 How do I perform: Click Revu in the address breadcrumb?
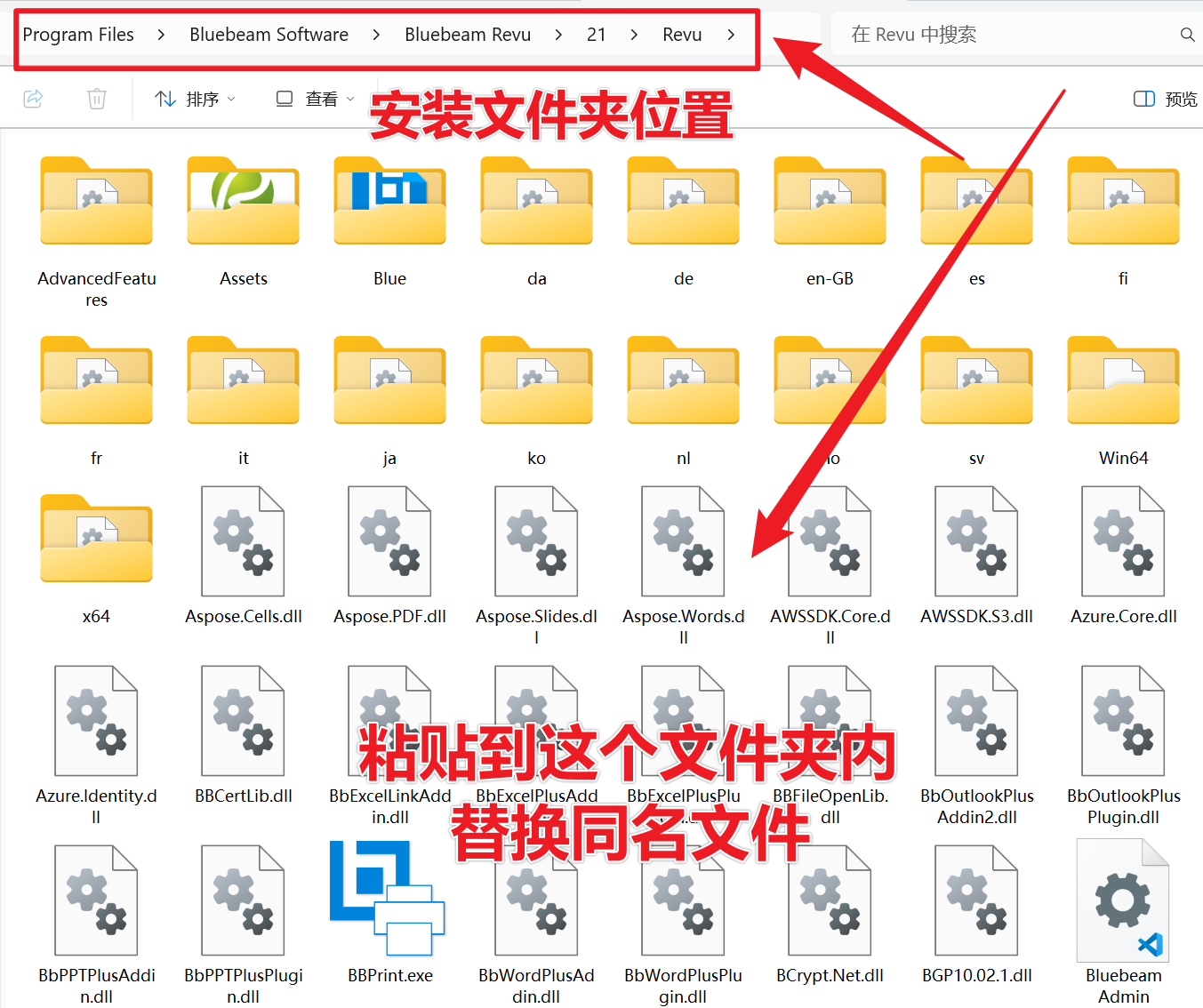click(682, 35)
